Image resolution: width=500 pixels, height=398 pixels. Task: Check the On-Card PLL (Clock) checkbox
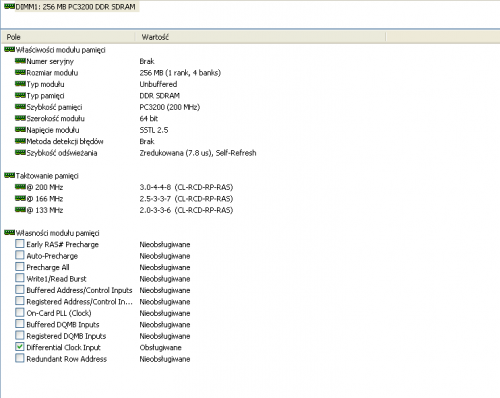point(20,313)
